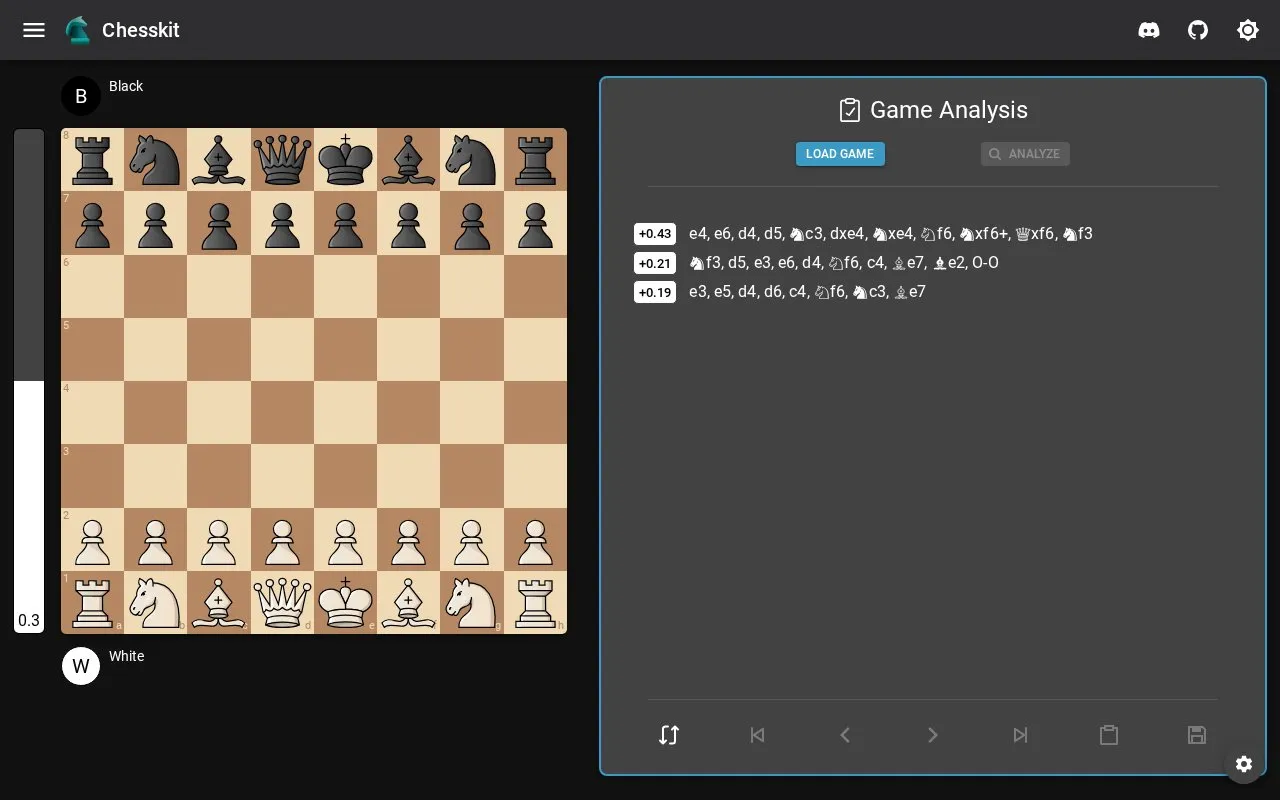Select the engine line starting e4, e6
This screenshot has height=800, width=1280.
891,234
